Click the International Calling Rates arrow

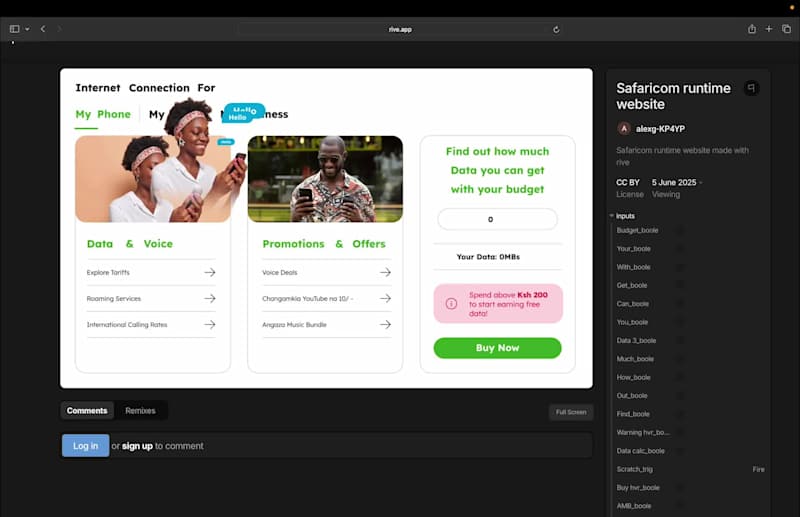210,325
